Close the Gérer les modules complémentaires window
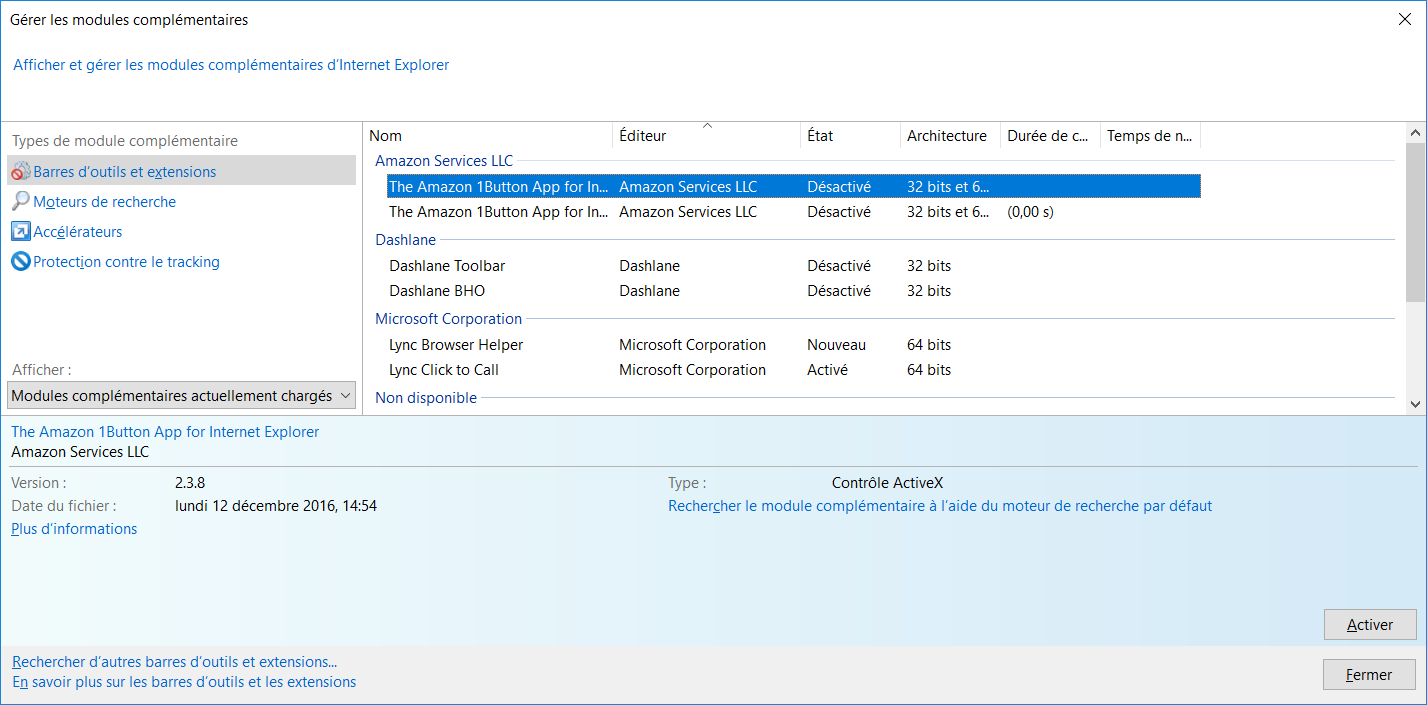The width and height of the screenshot is (1427, 705). pos(1404,19)
